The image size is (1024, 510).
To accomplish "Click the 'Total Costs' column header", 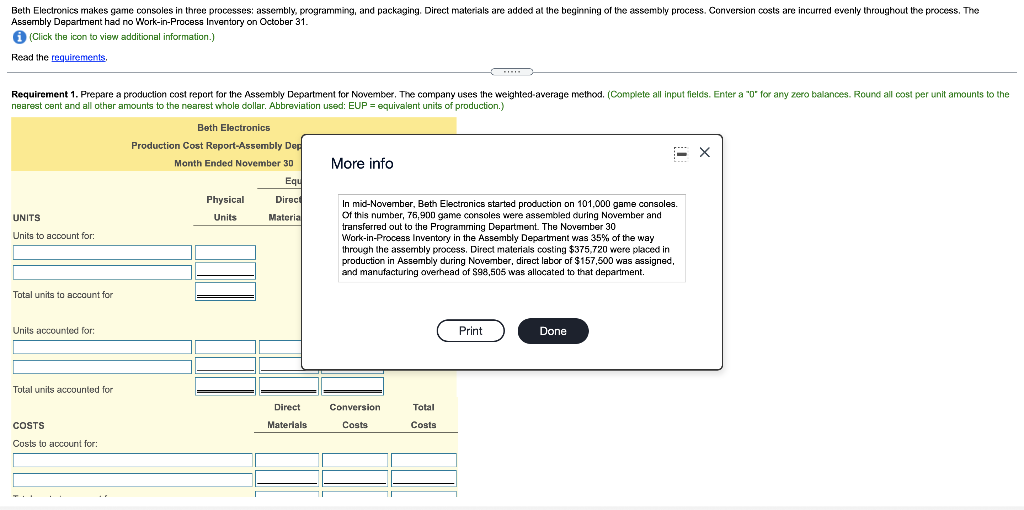I will tap(423, 416).
